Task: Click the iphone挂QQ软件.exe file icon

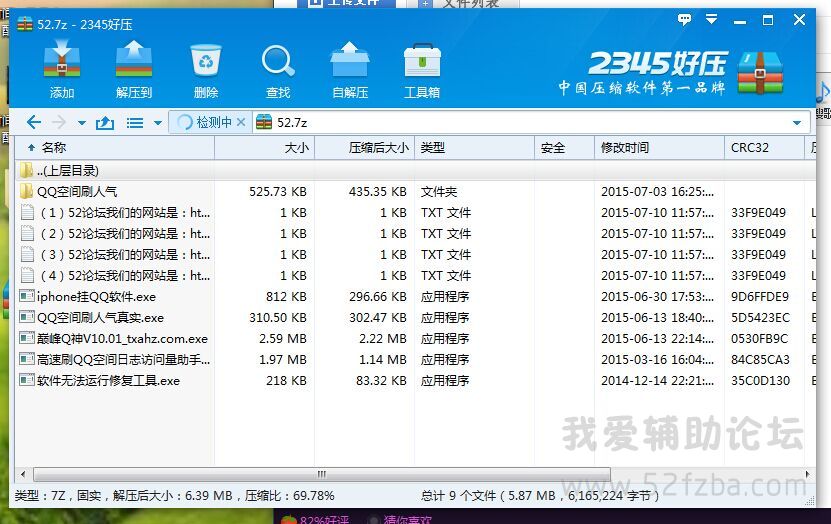Action: pos(26,296)
